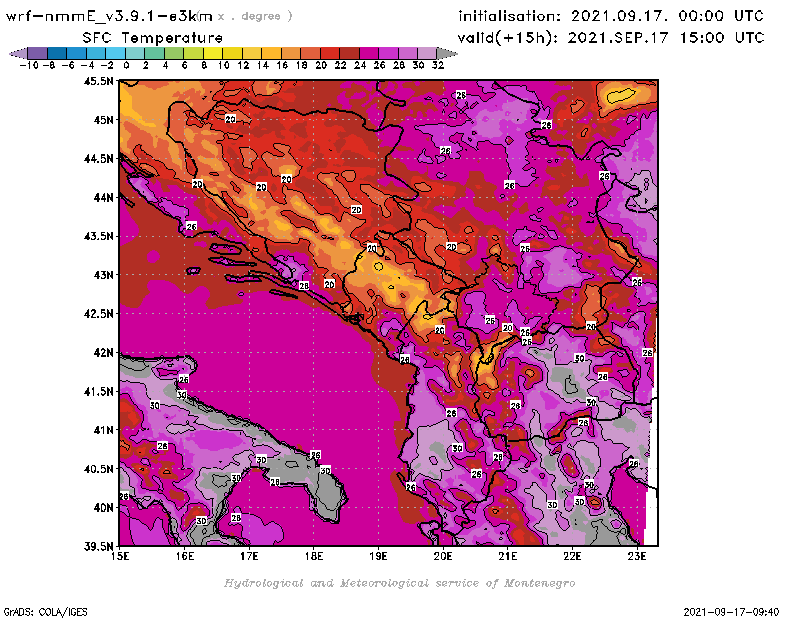This screenshot has width=800, height=618.
Task: Click the legend swatch between 4 and 6
Action: (x=174, y=53)
